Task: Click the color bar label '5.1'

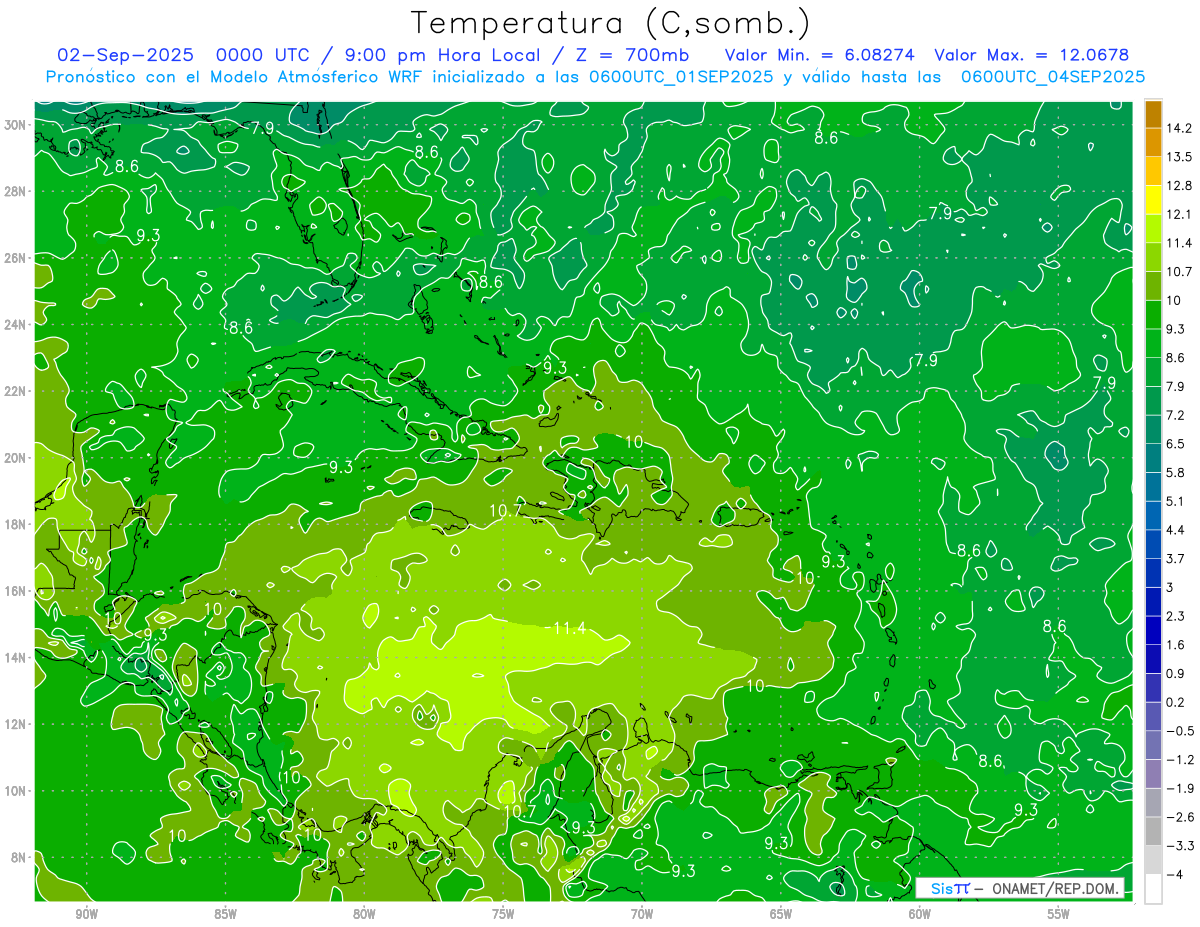Action: click(x=1175, y=501)
